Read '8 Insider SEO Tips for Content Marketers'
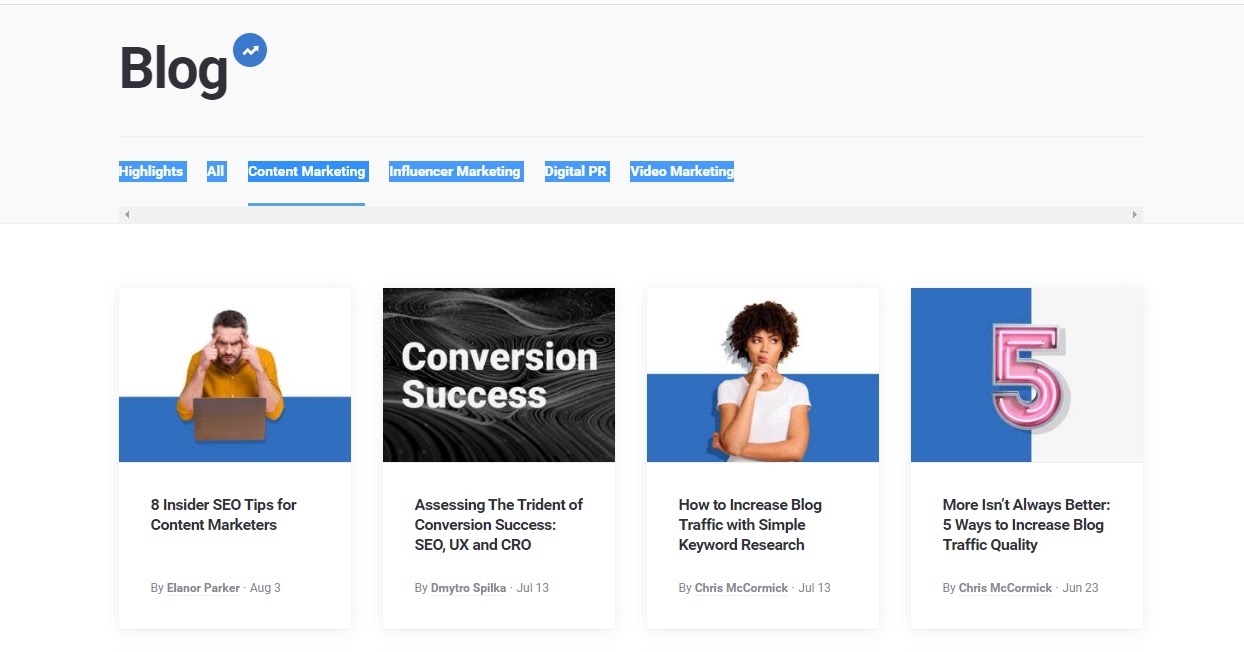Image resolution: width=1244 pixels, height=652 pixels. (x=224, y=514)
